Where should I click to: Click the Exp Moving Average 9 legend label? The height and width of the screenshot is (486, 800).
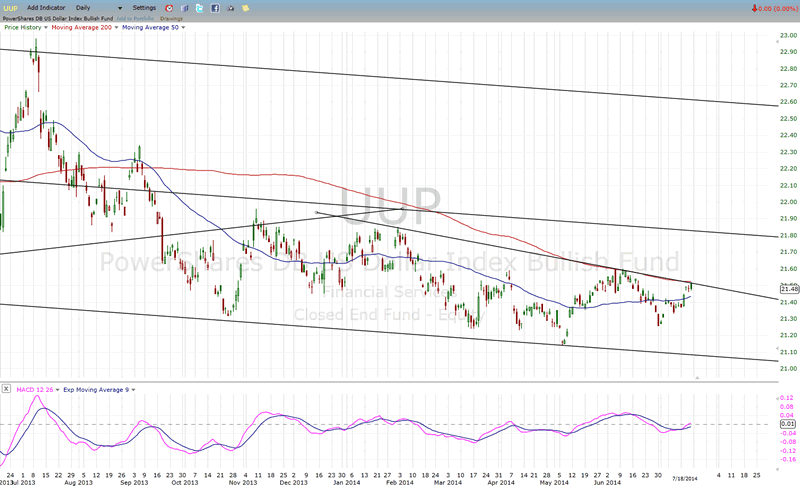pyautogui.click(x=96, y=390)
